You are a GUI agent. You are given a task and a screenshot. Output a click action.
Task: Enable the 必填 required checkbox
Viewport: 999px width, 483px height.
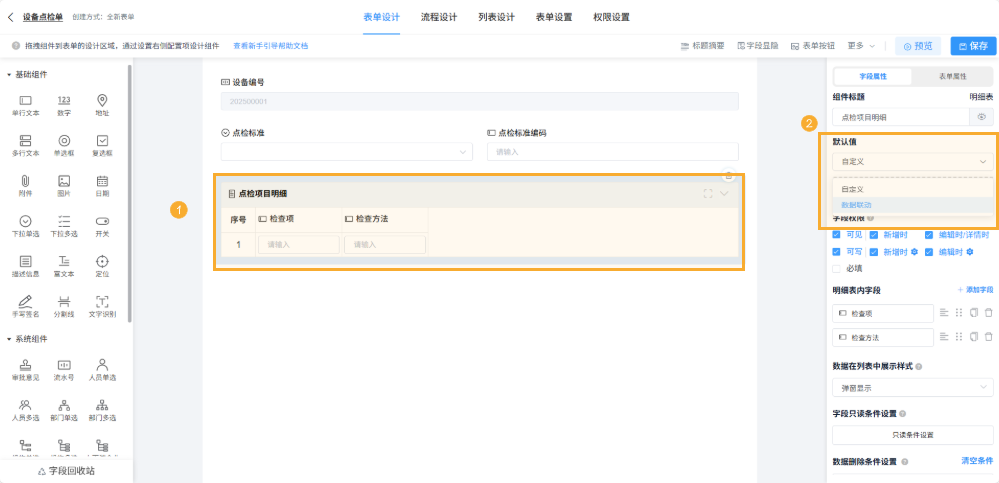tap(837, 268)
